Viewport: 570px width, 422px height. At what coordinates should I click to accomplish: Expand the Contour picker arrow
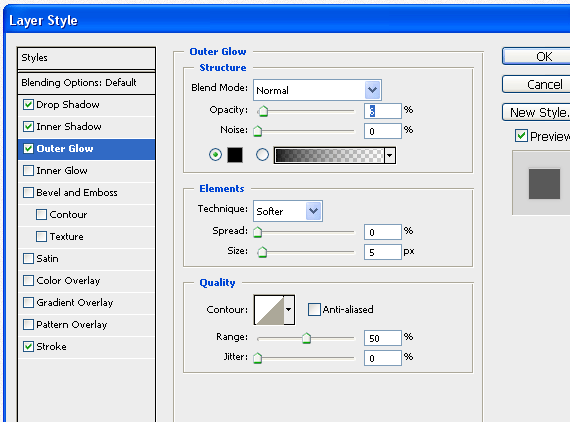click(289, 310)
